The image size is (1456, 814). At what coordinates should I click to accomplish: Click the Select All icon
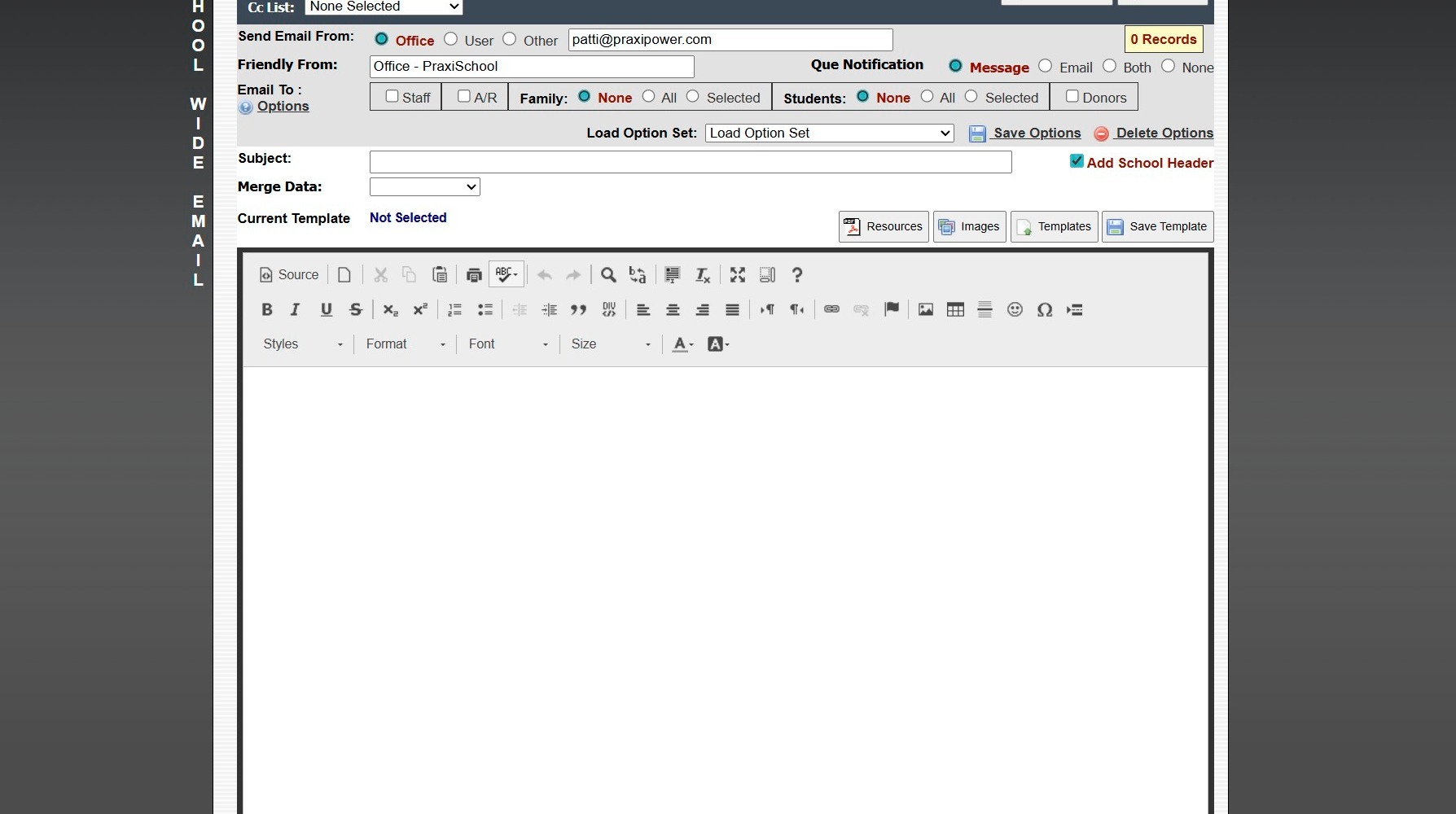pyautogui.click(x=672, y=275)
